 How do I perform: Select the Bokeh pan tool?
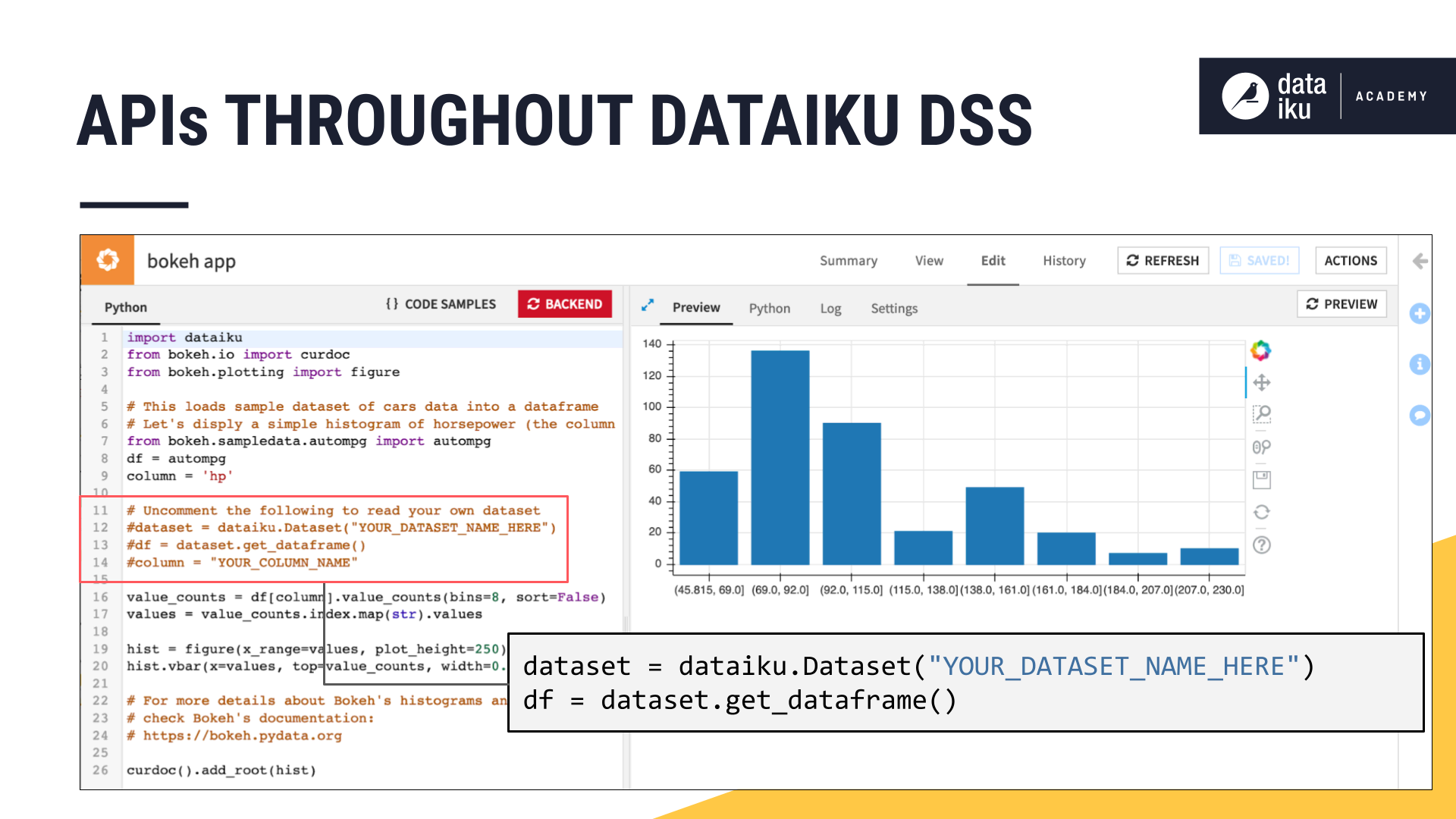point(1261,383)
